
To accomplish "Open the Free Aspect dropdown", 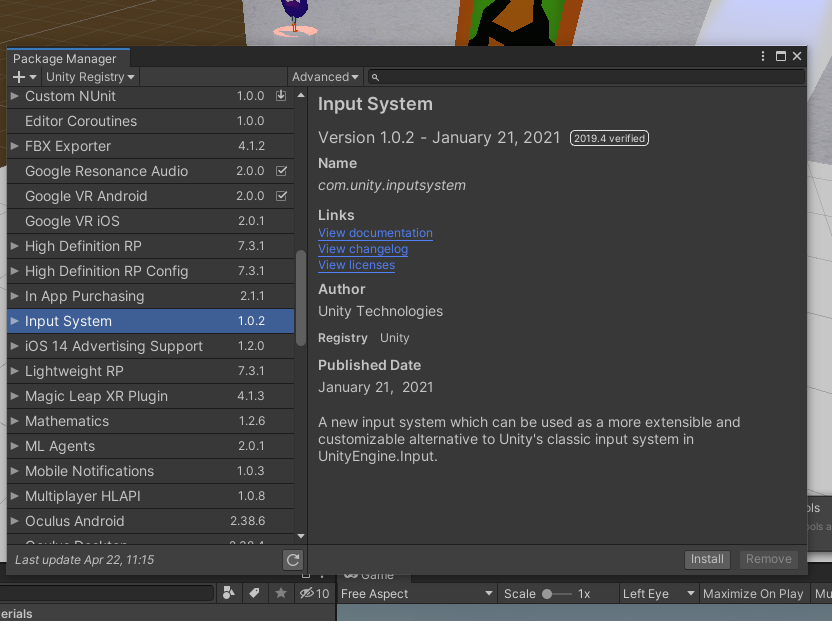I will click(x=416, y=593).
